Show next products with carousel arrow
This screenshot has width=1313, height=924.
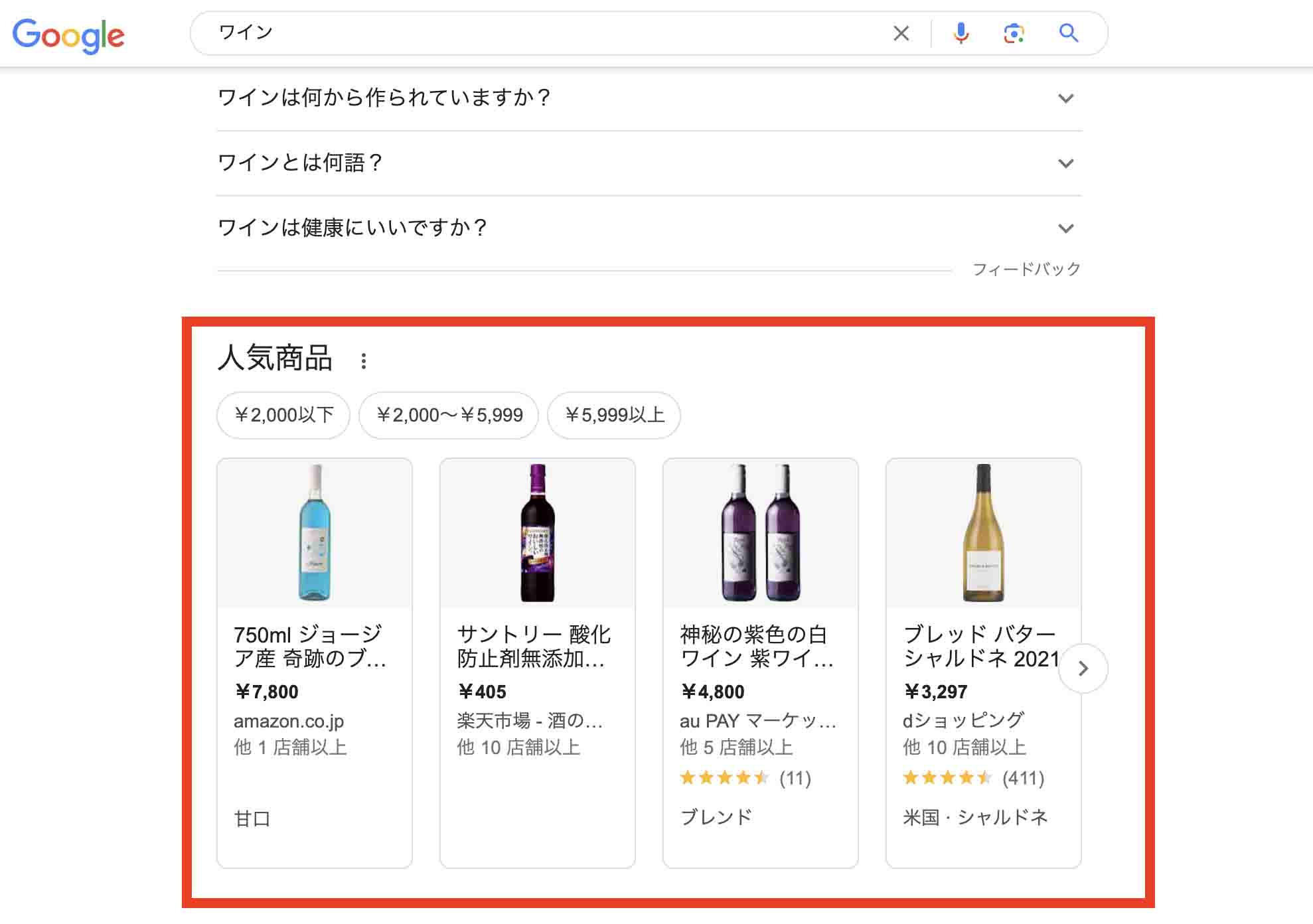(x=1083, y=668)
